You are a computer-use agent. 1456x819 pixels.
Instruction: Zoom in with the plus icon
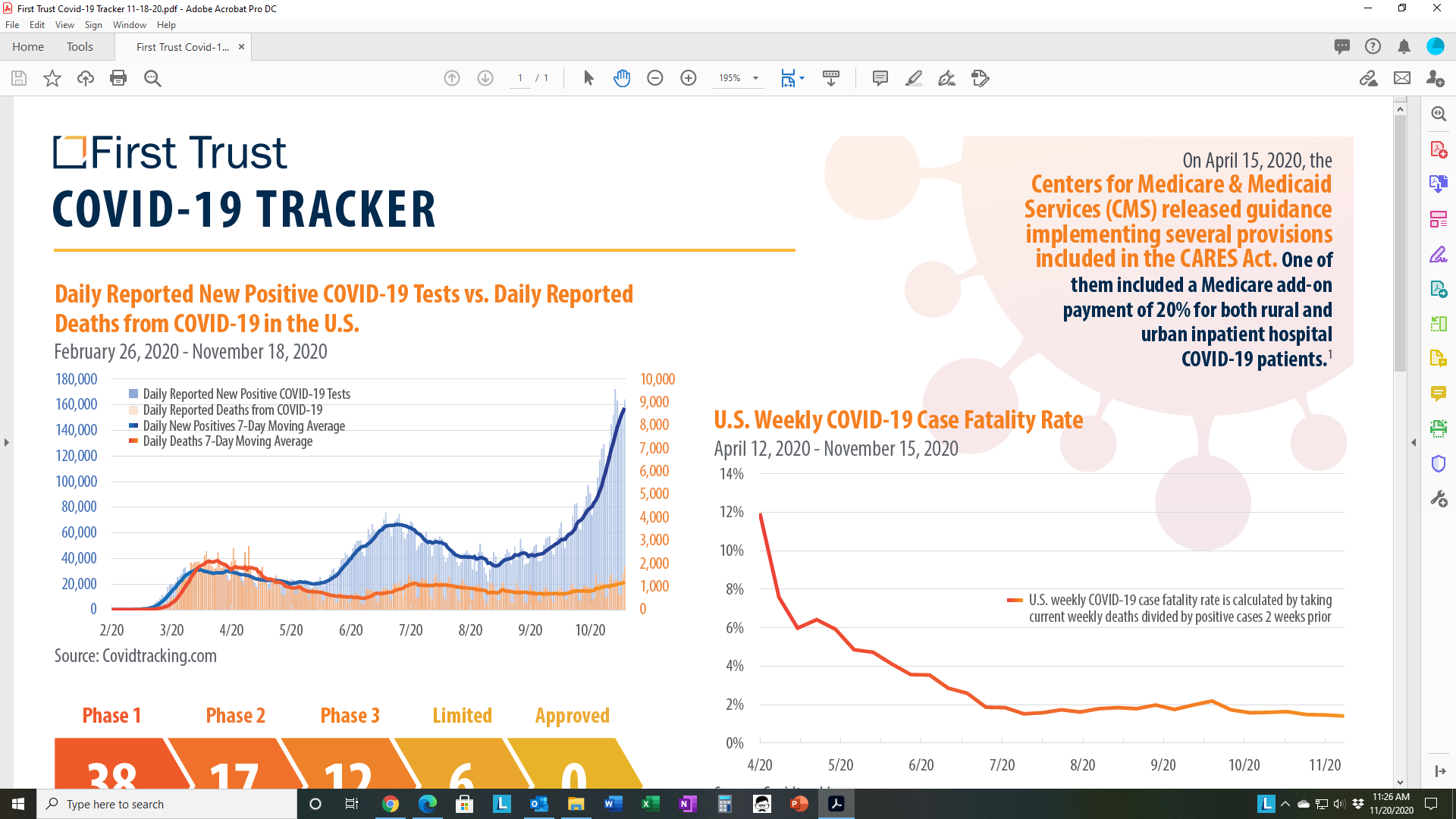[x=689, y=78]
